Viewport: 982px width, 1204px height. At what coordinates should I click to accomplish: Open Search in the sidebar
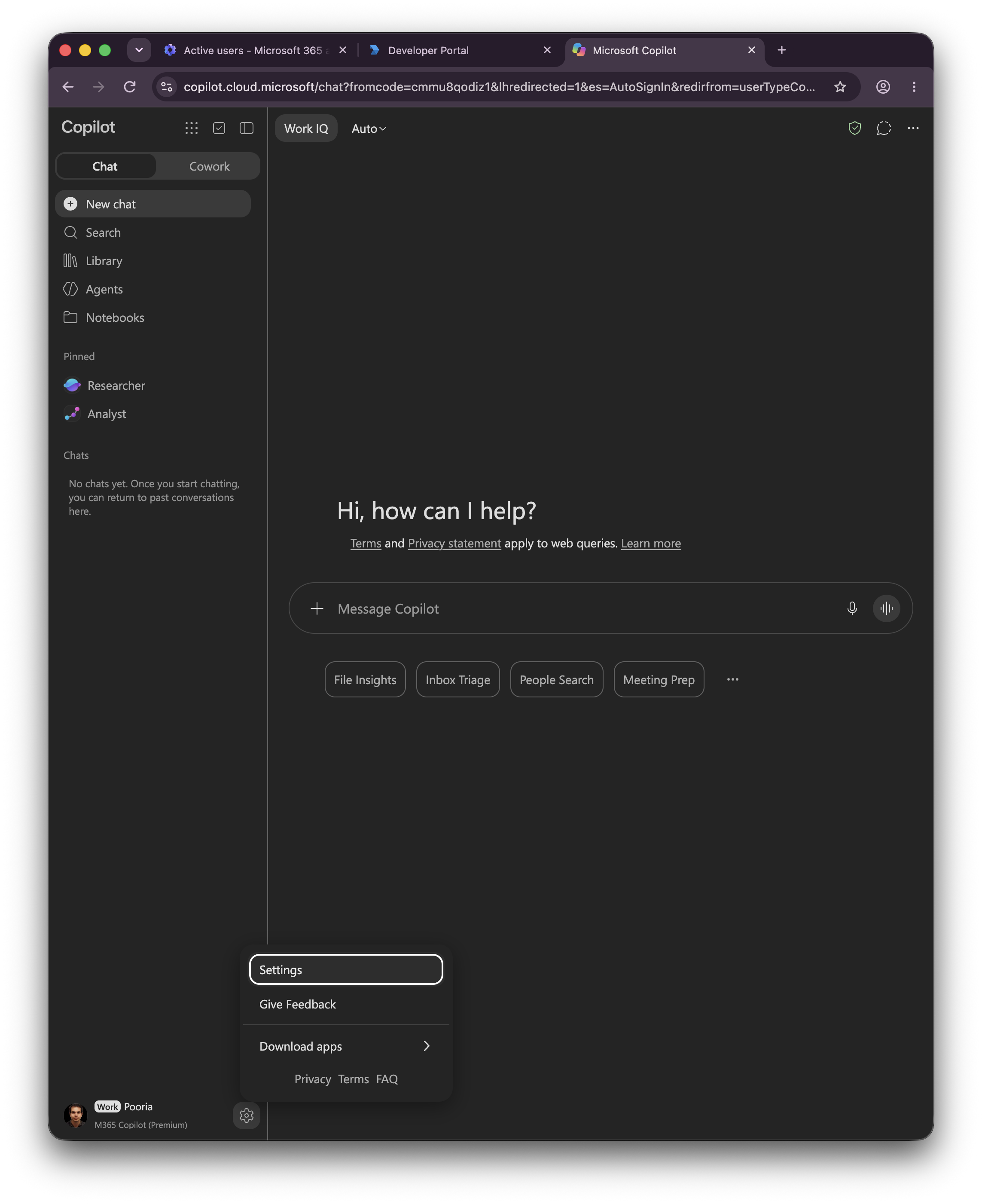click(x=153, y=232)
